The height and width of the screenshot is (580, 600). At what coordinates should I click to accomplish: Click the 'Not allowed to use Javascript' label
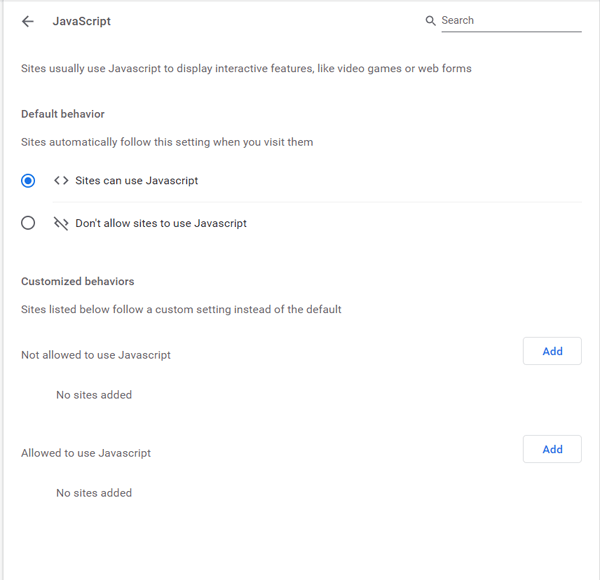[x=96, y=355]
